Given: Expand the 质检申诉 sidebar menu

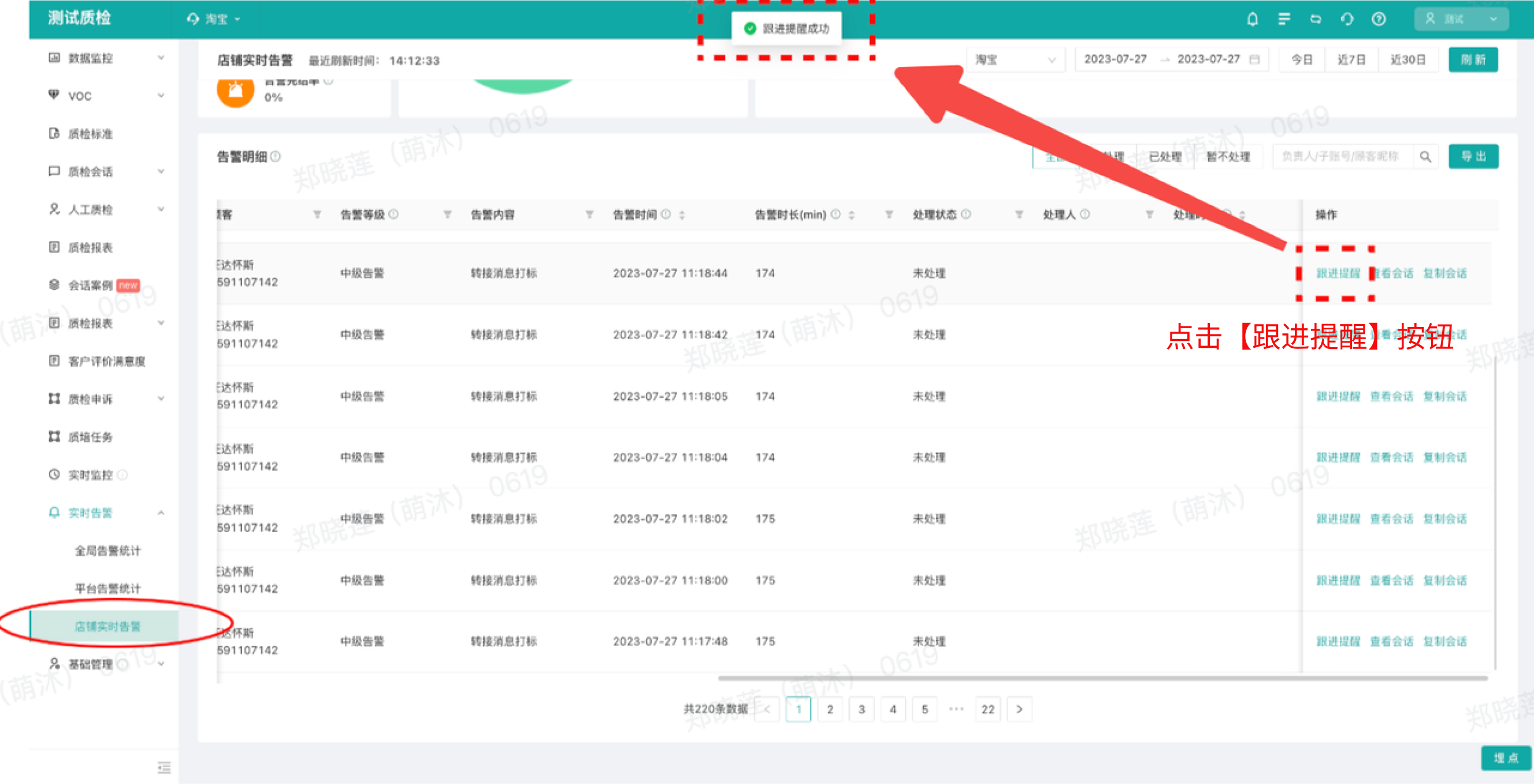Looking at the screenshot, I should point(161,399).
